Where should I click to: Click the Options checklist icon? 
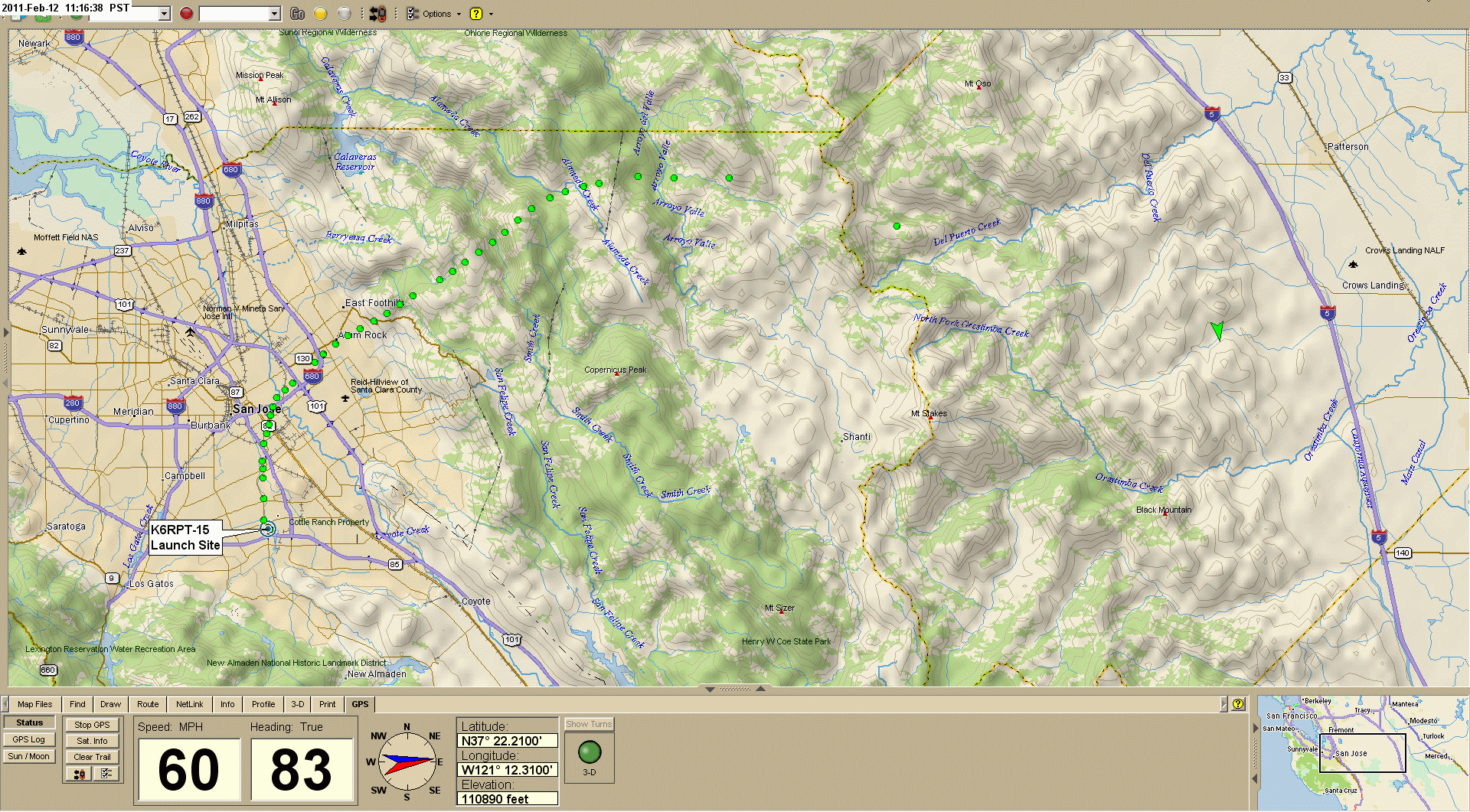pos(412,13)
